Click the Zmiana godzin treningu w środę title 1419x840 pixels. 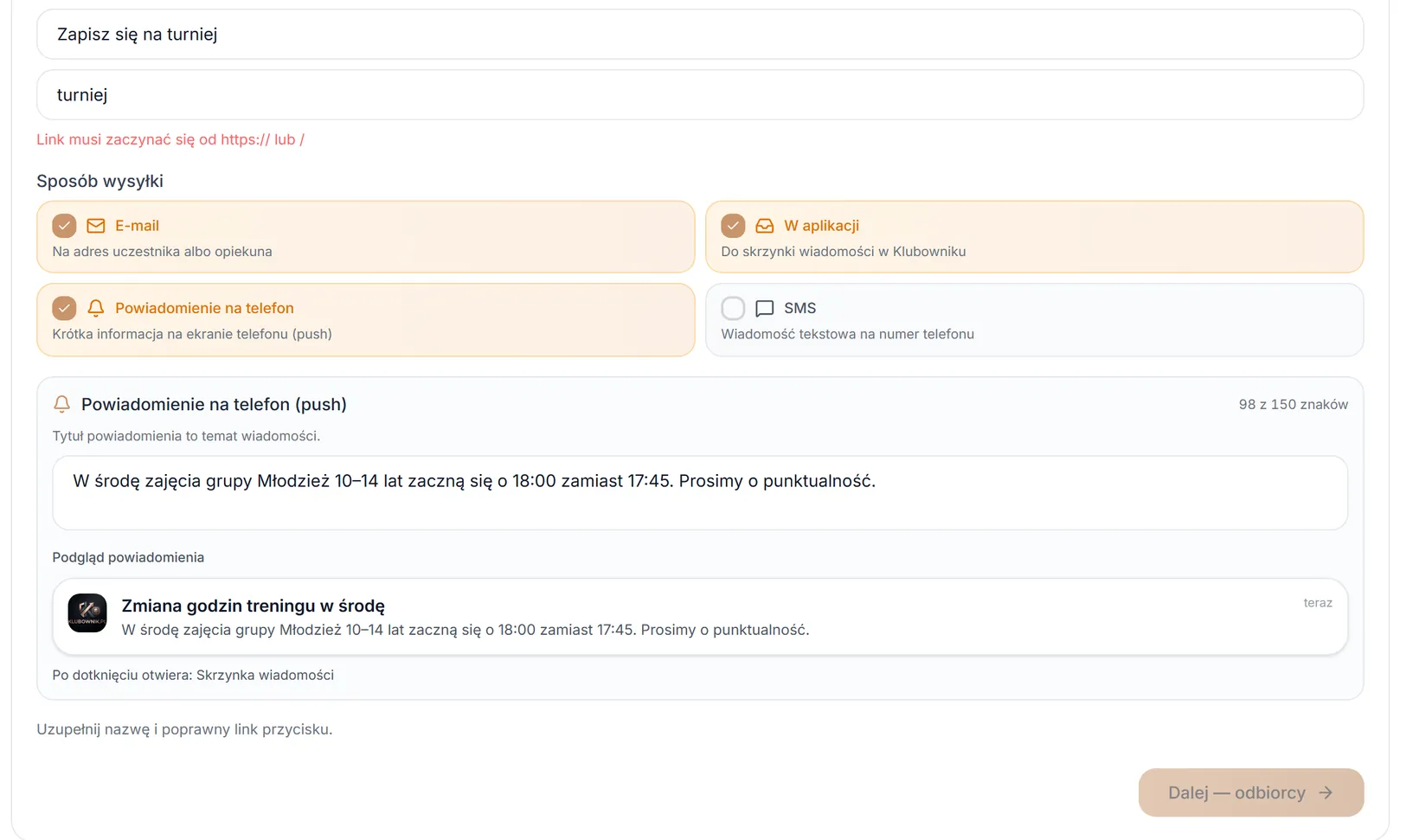pyautogui.click(x=253, y=606)
